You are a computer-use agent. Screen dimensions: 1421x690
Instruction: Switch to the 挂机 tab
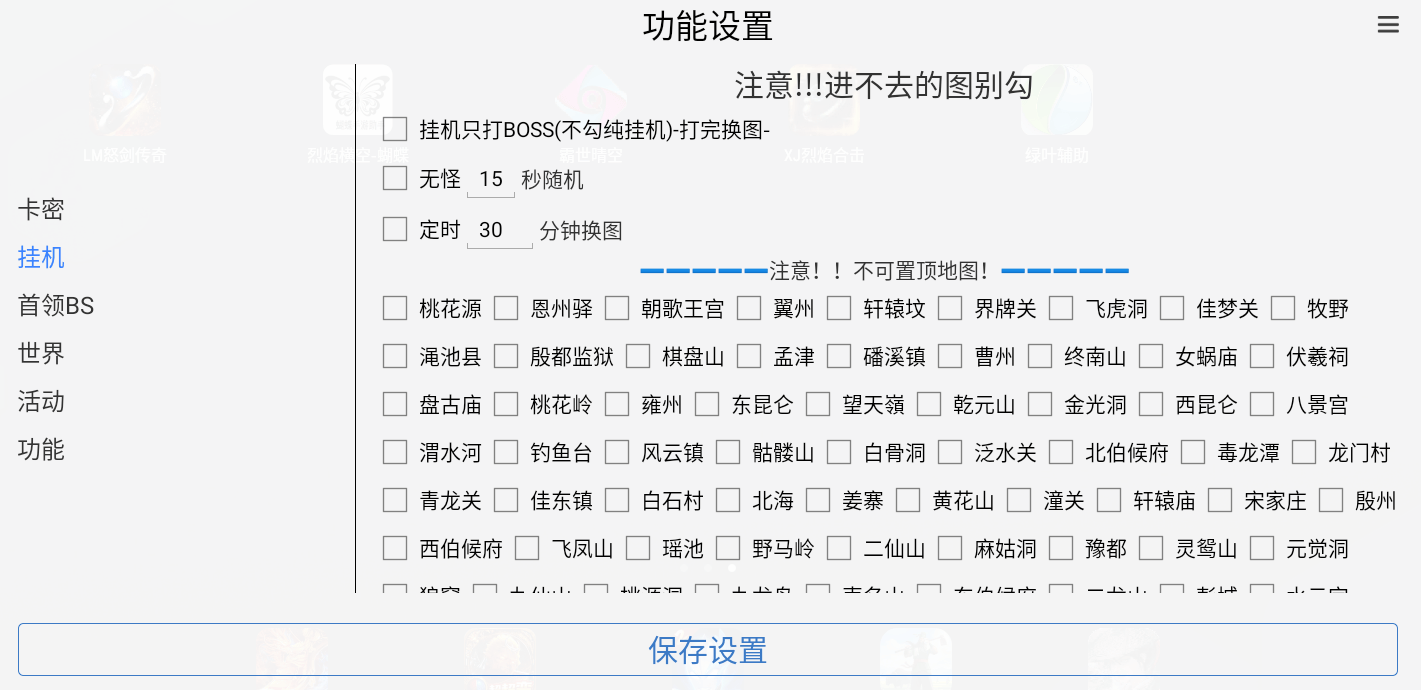coord(41,257)
